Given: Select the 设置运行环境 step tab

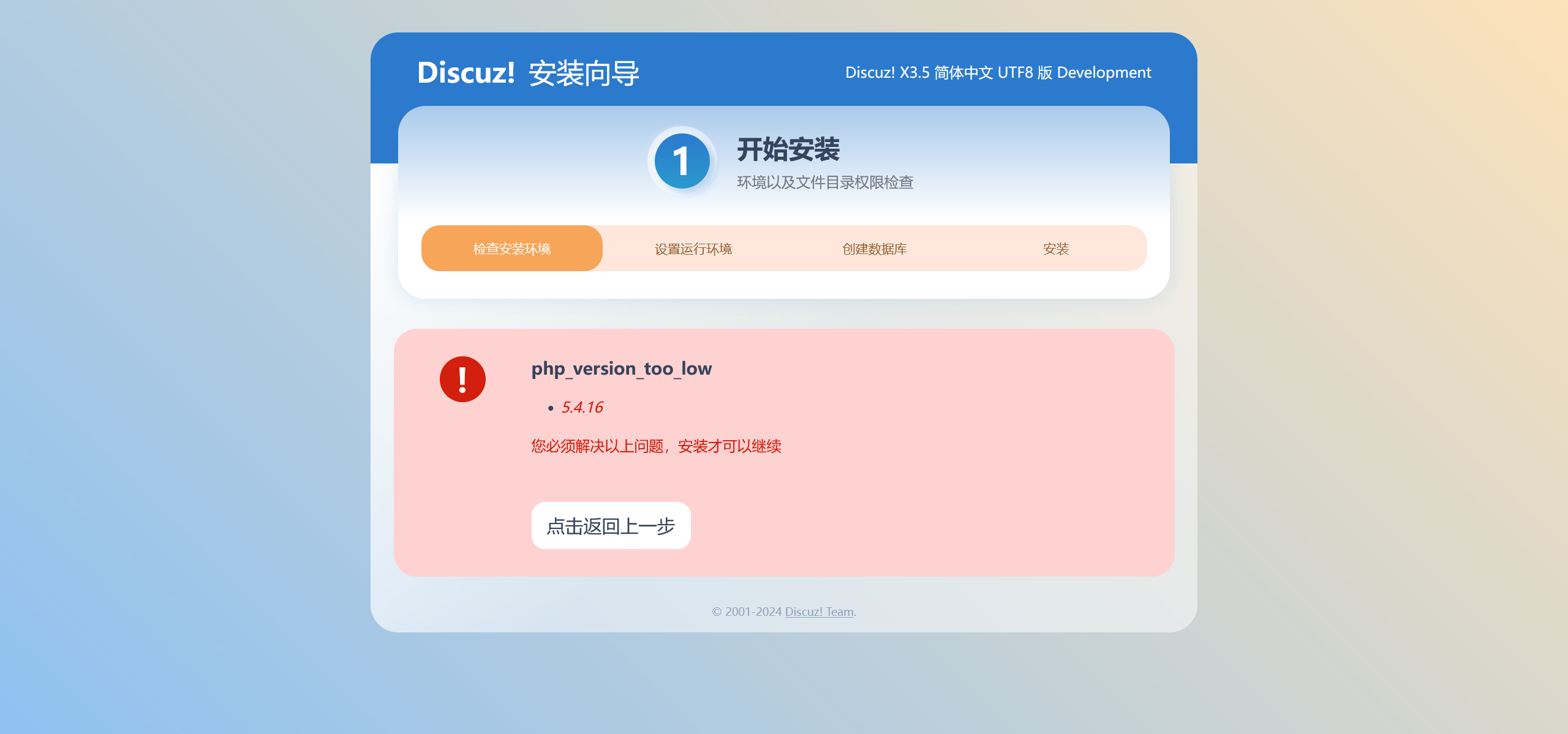Looking at the screenshot, I should pyautogui.click(x=693, y=249).
